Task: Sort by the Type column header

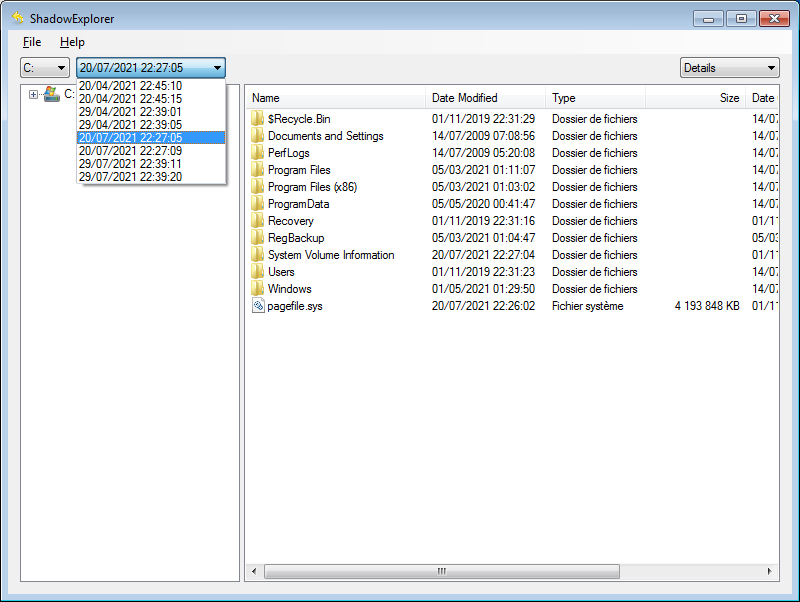Action: point(595,97)
